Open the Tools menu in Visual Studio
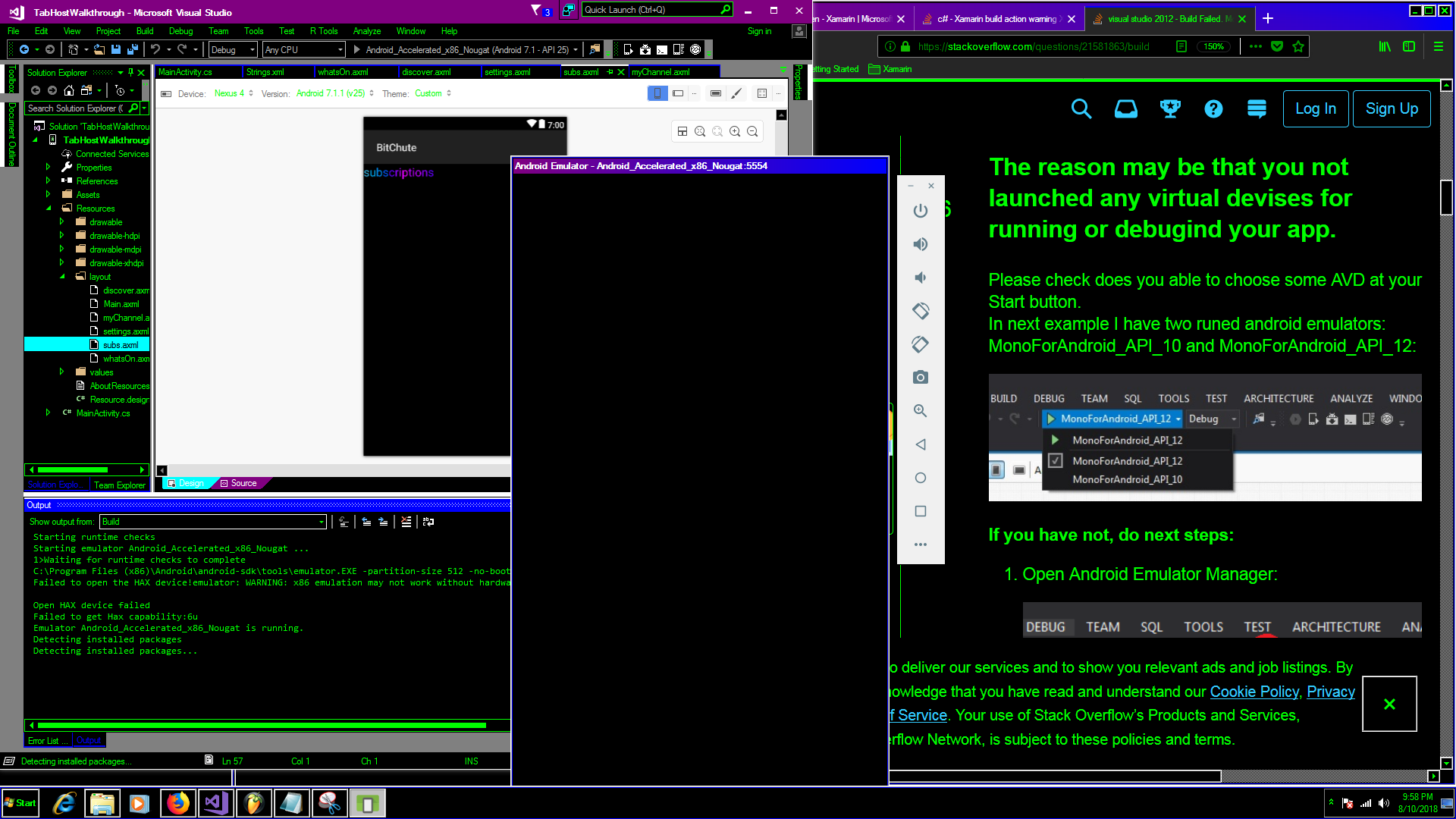 click(x=254, y=31)
